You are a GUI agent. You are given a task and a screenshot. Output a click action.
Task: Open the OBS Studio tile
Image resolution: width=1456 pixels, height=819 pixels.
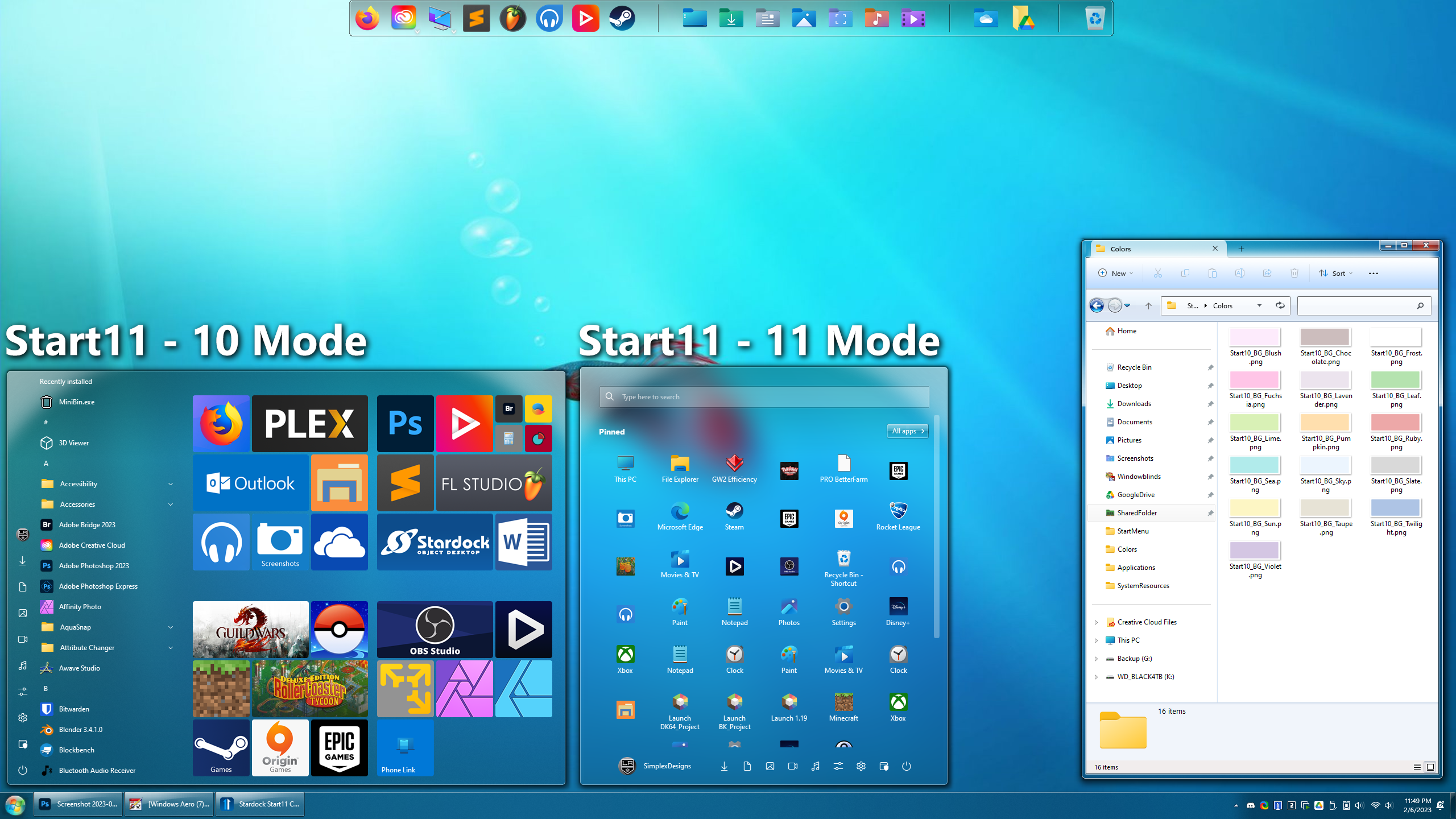pos(435,629)
